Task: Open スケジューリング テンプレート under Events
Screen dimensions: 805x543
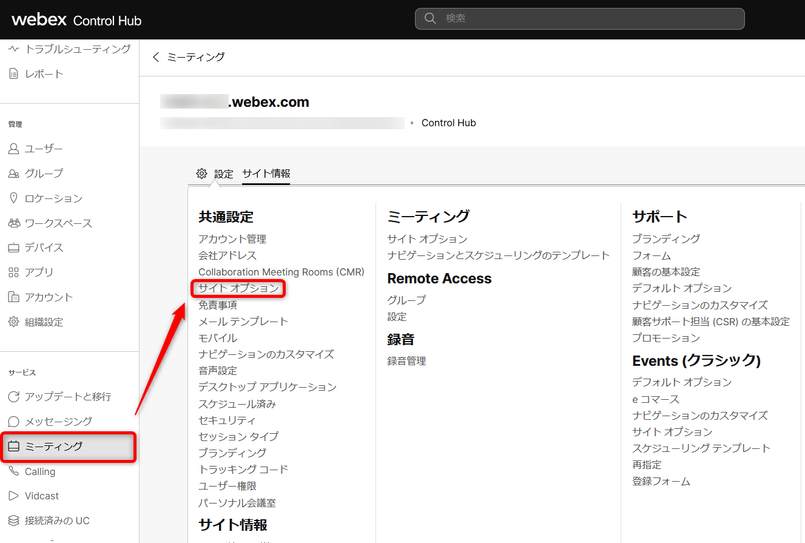Action: pyautogui.click(x=701, y=449)
